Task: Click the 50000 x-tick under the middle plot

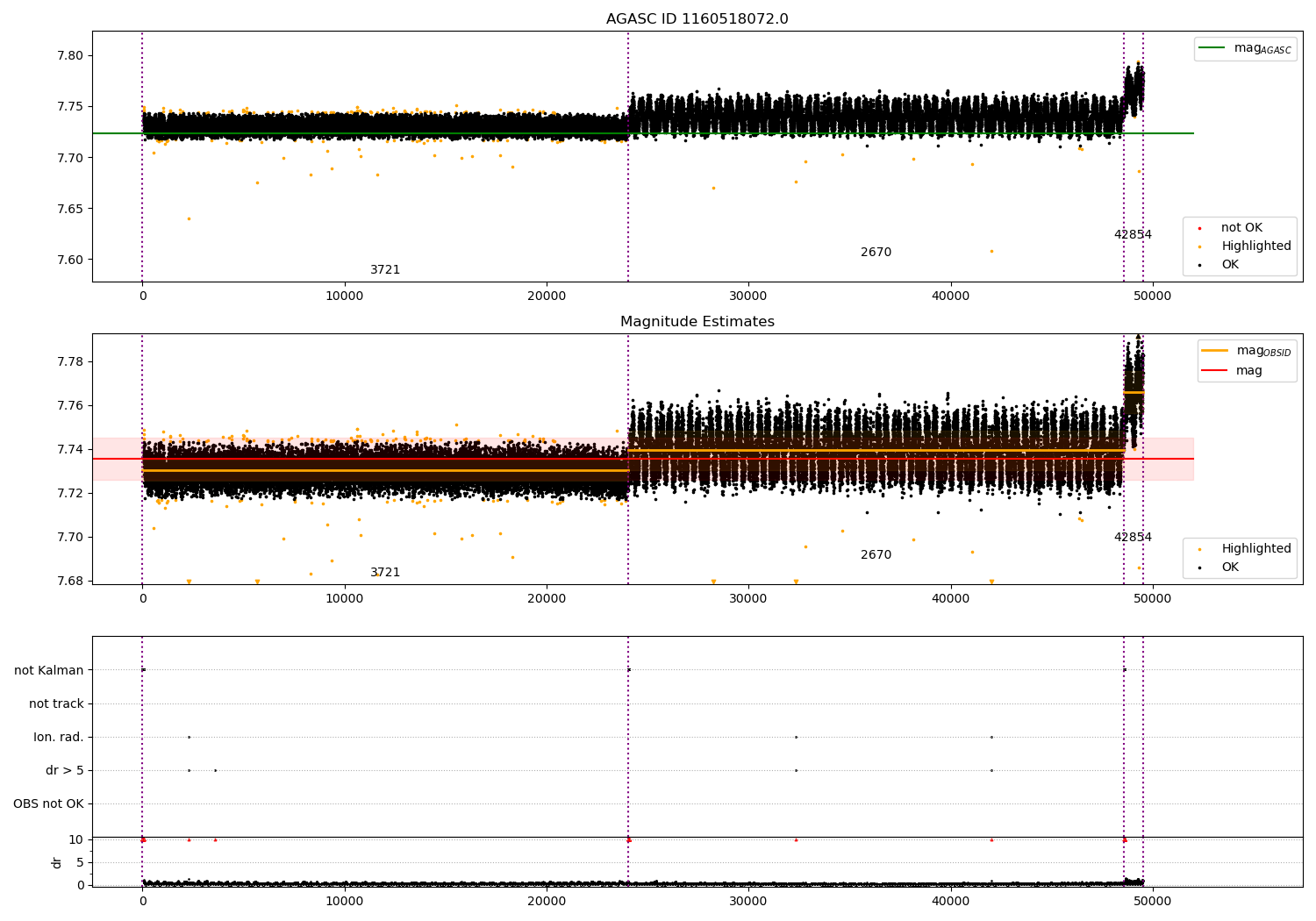Action: pyautogui.click(x=1153, y=599)
